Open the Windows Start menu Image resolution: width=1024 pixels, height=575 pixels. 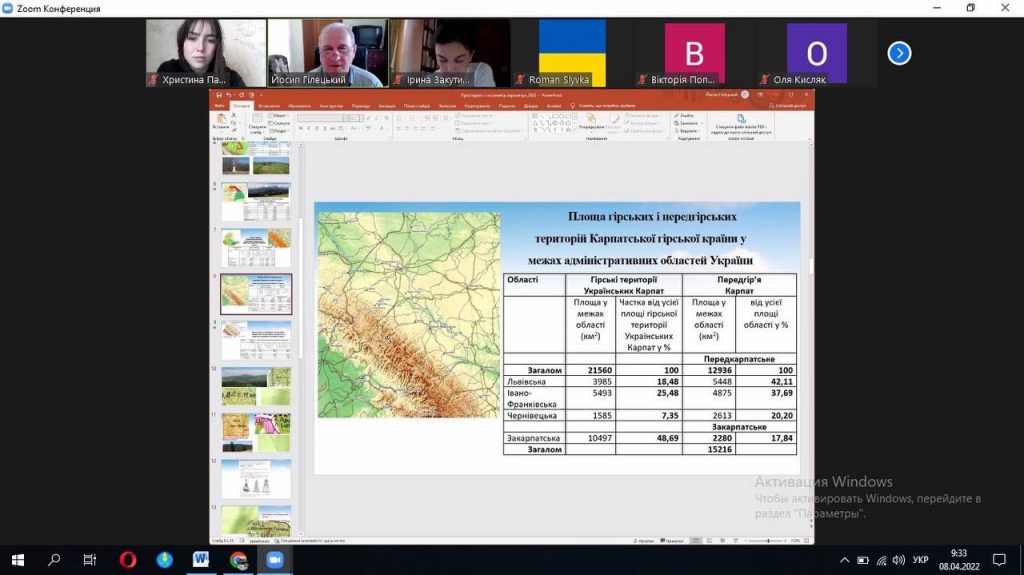(x=17, y=559)
